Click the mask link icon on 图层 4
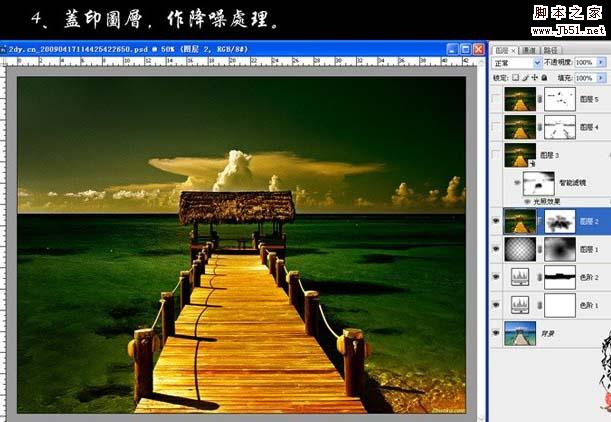This screenshot has width=611, height=422. pos(540,127)
